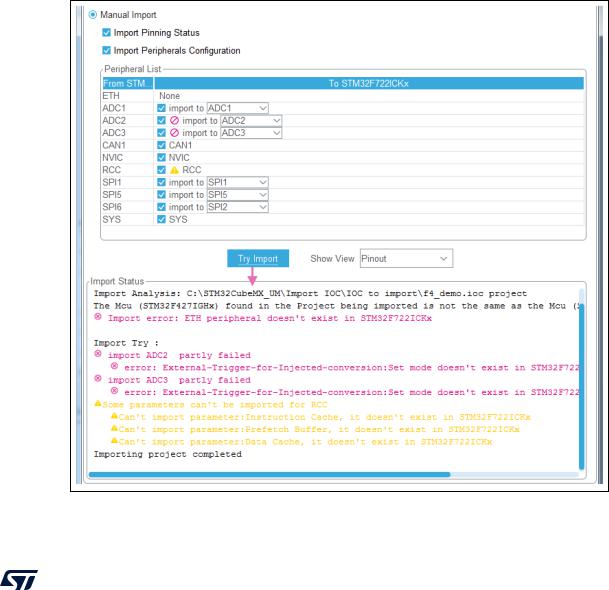Viewport: 609px width, 590px height.
Task: Click the 'Import Try :' status line
Action: 126,343
